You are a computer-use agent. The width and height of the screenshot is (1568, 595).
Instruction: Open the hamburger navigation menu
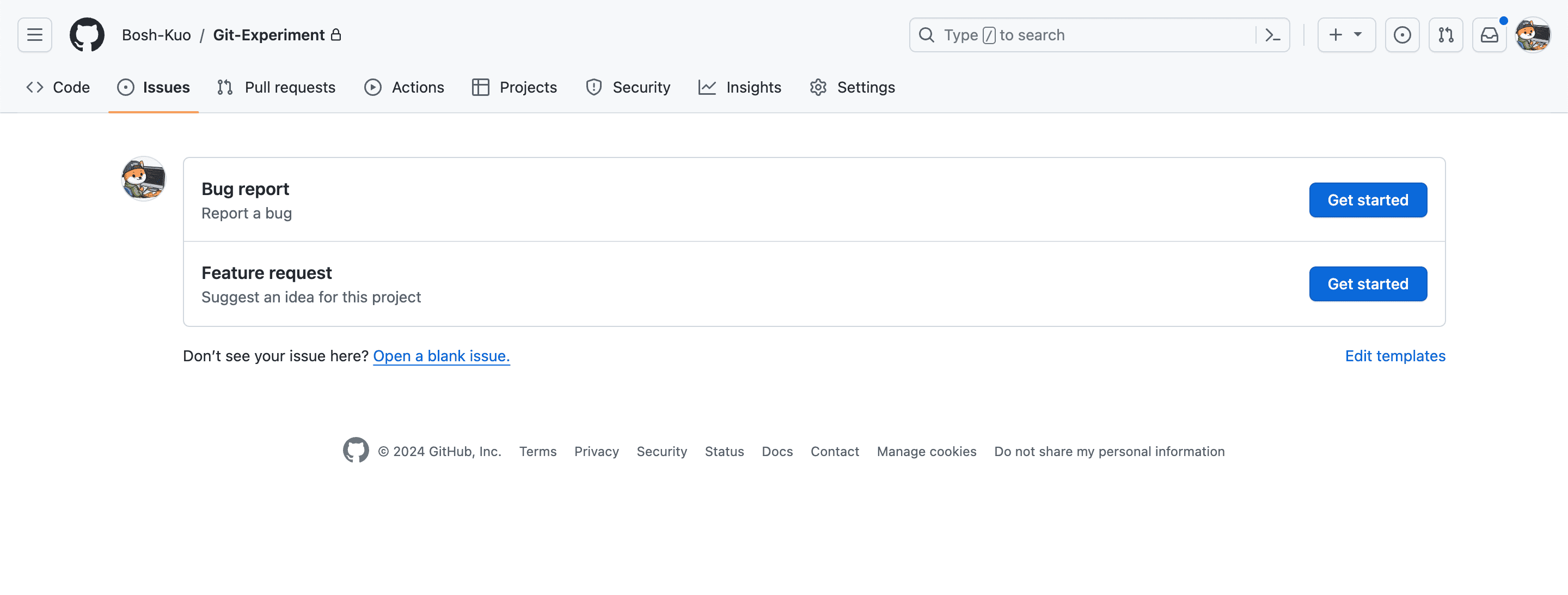click(35, 35)
